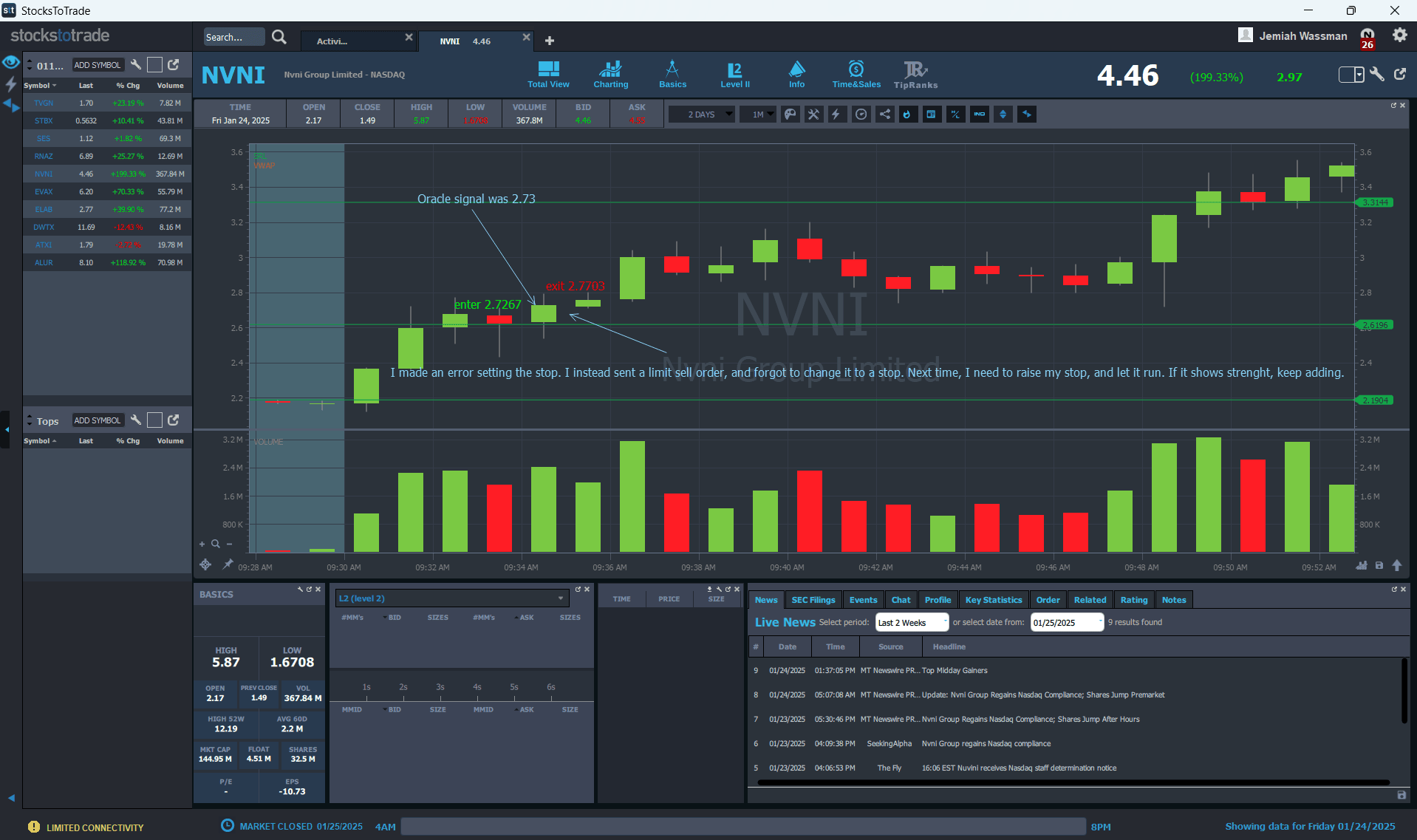Switch to the SEC Filings tab
1417x840 pixels.
[x=813, y=600]
